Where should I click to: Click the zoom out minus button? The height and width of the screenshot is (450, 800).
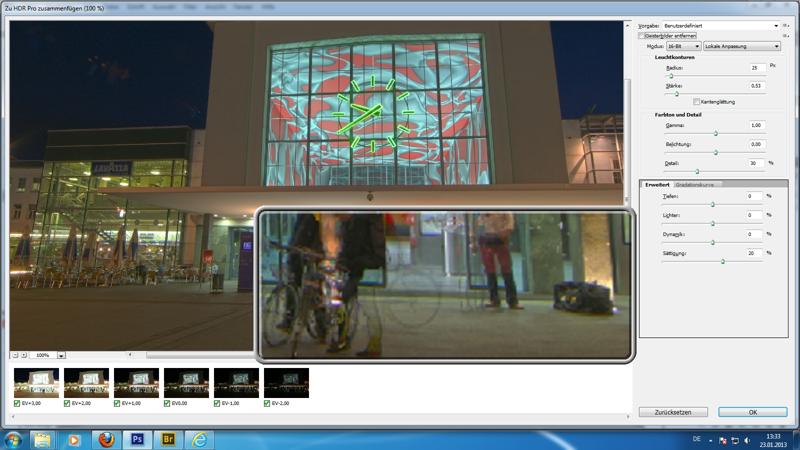click(x=15, y=355)
